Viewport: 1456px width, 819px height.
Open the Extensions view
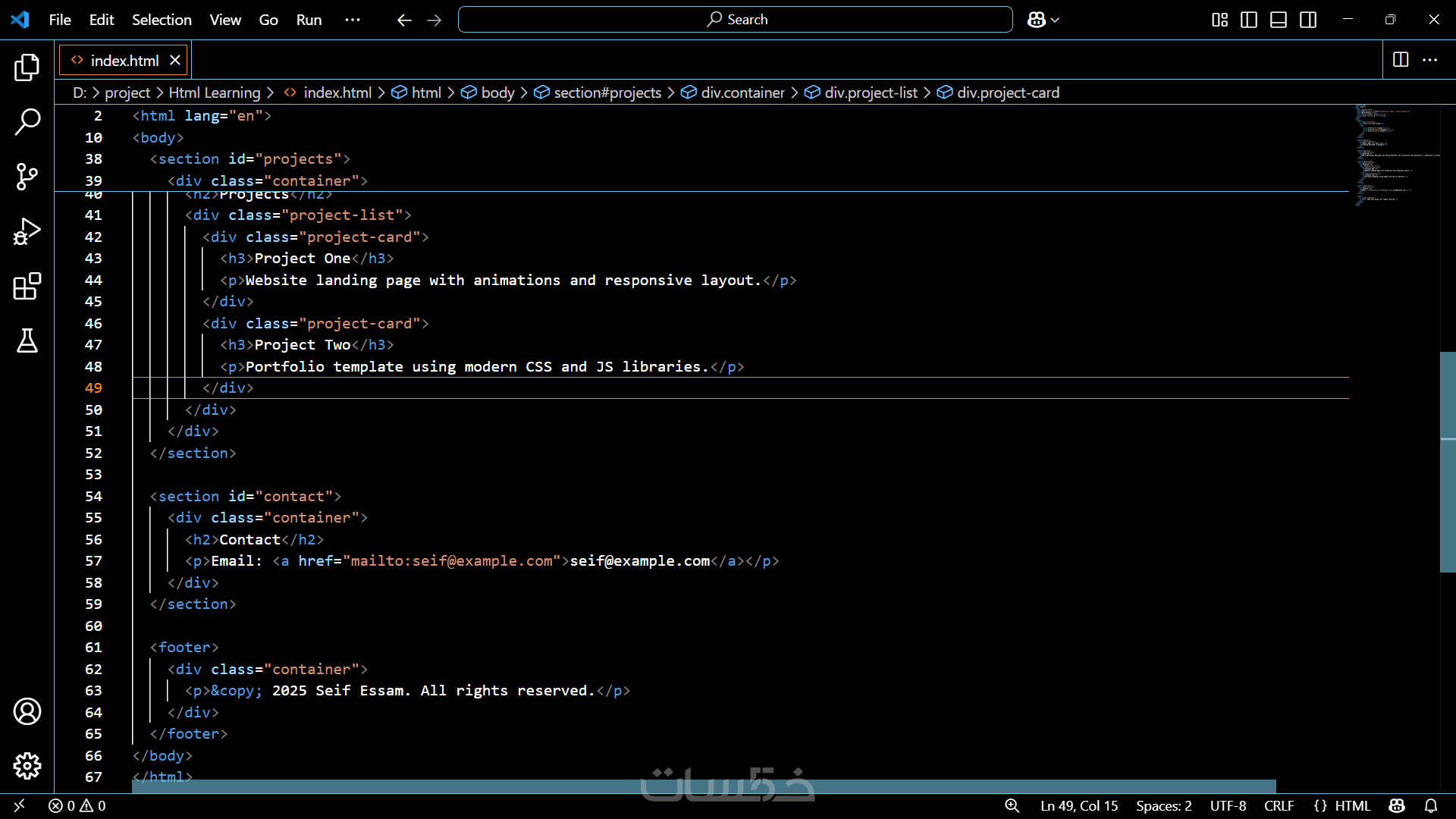pyautogui.click(x=27, y=287)
